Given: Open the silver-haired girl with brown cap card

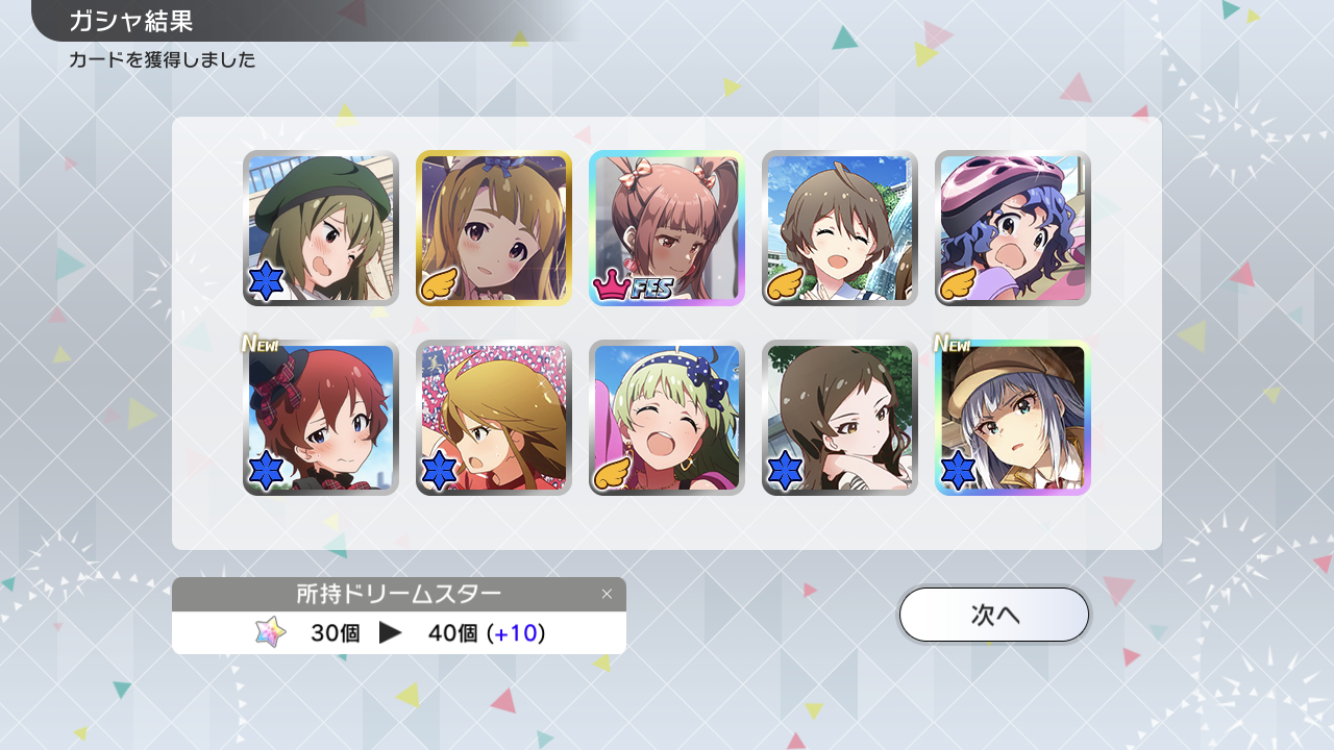Looking at the screenshot, I should pos(1013,418).
